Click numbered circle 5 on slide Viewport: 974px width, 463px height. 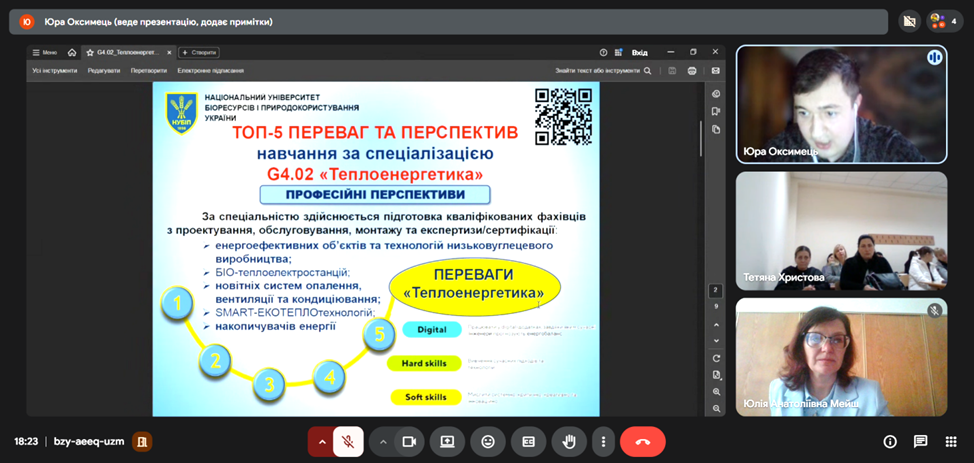click(x=380, y=334)
